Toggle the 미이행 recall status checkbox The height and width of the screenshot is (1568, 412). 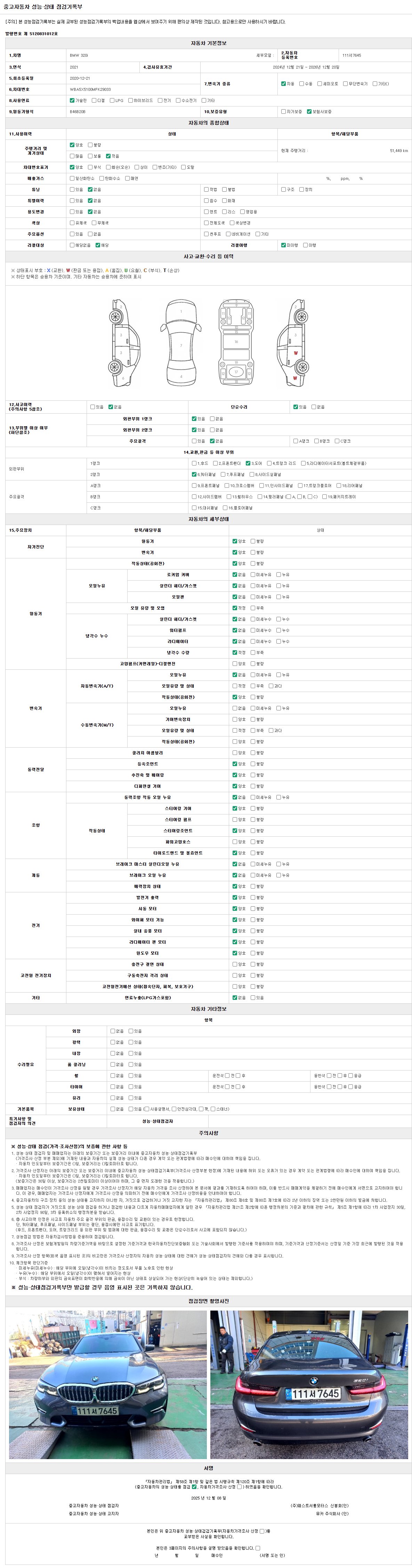tap(283, 245)
